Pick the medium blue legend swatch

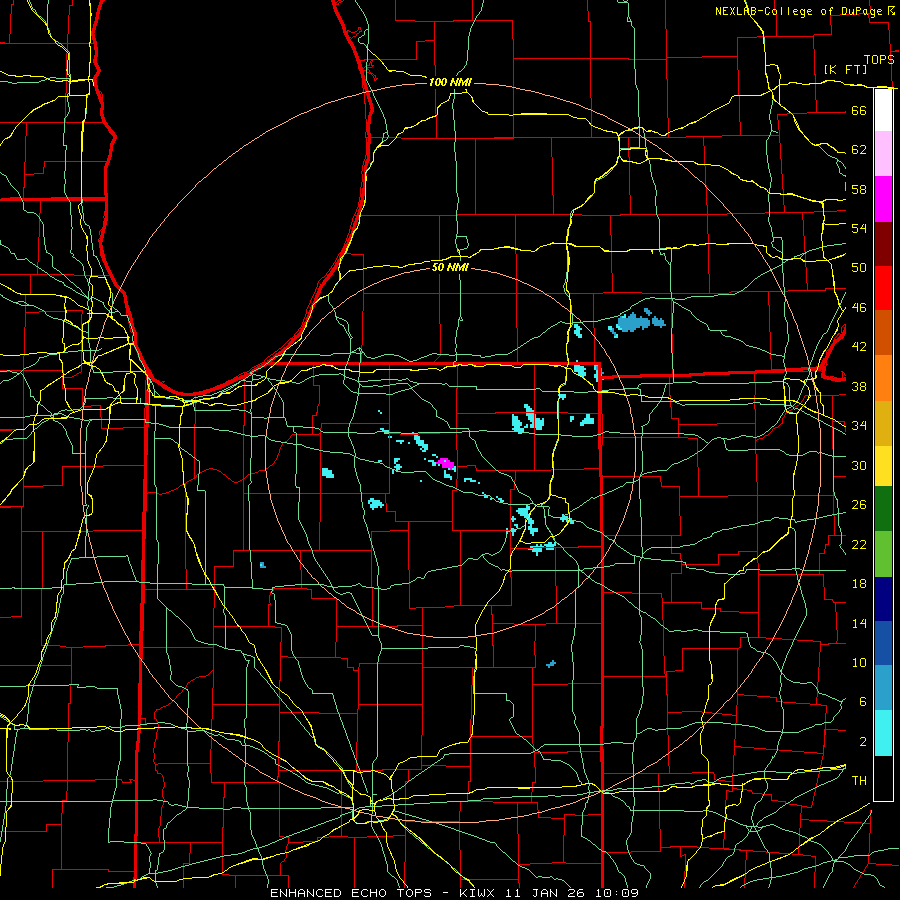tap(883, 643)
